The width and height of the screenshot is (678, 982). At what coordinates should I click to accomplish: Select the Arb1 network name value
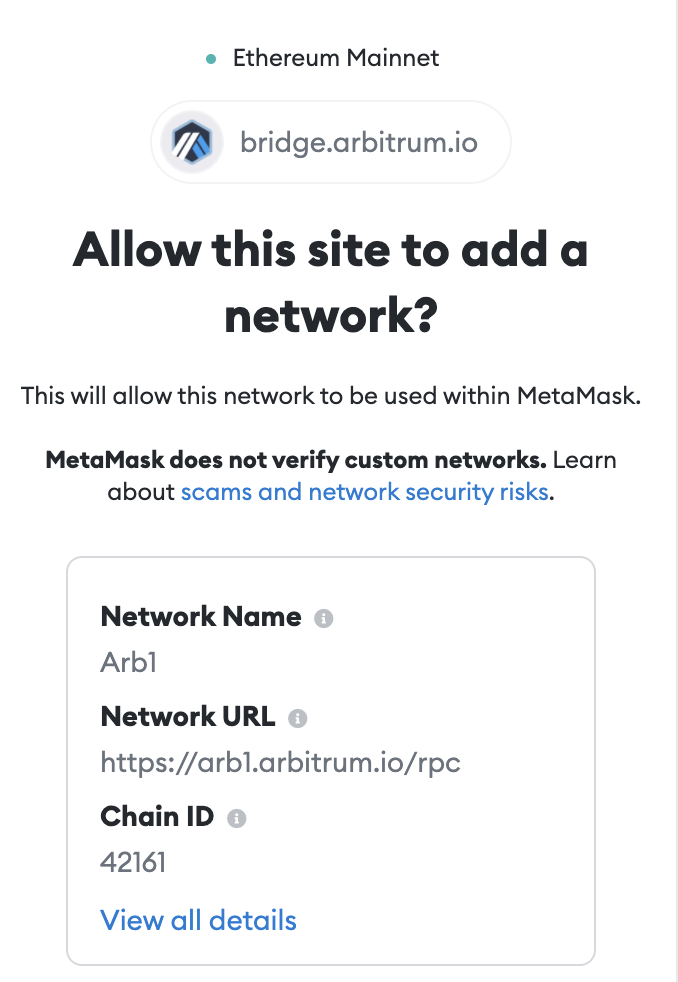130,662
